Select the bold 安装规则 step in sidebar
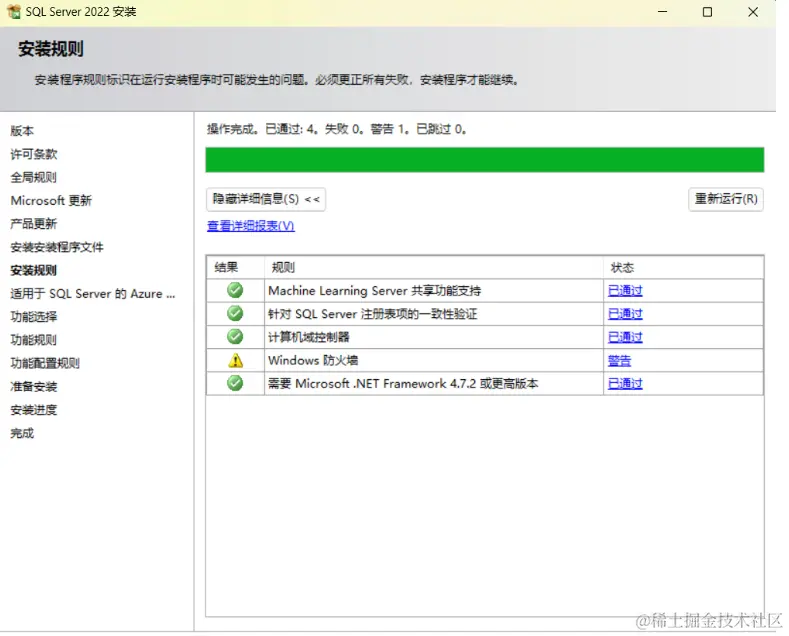Image resolution: width=789 pixels, height=636 pixels. 34,271
